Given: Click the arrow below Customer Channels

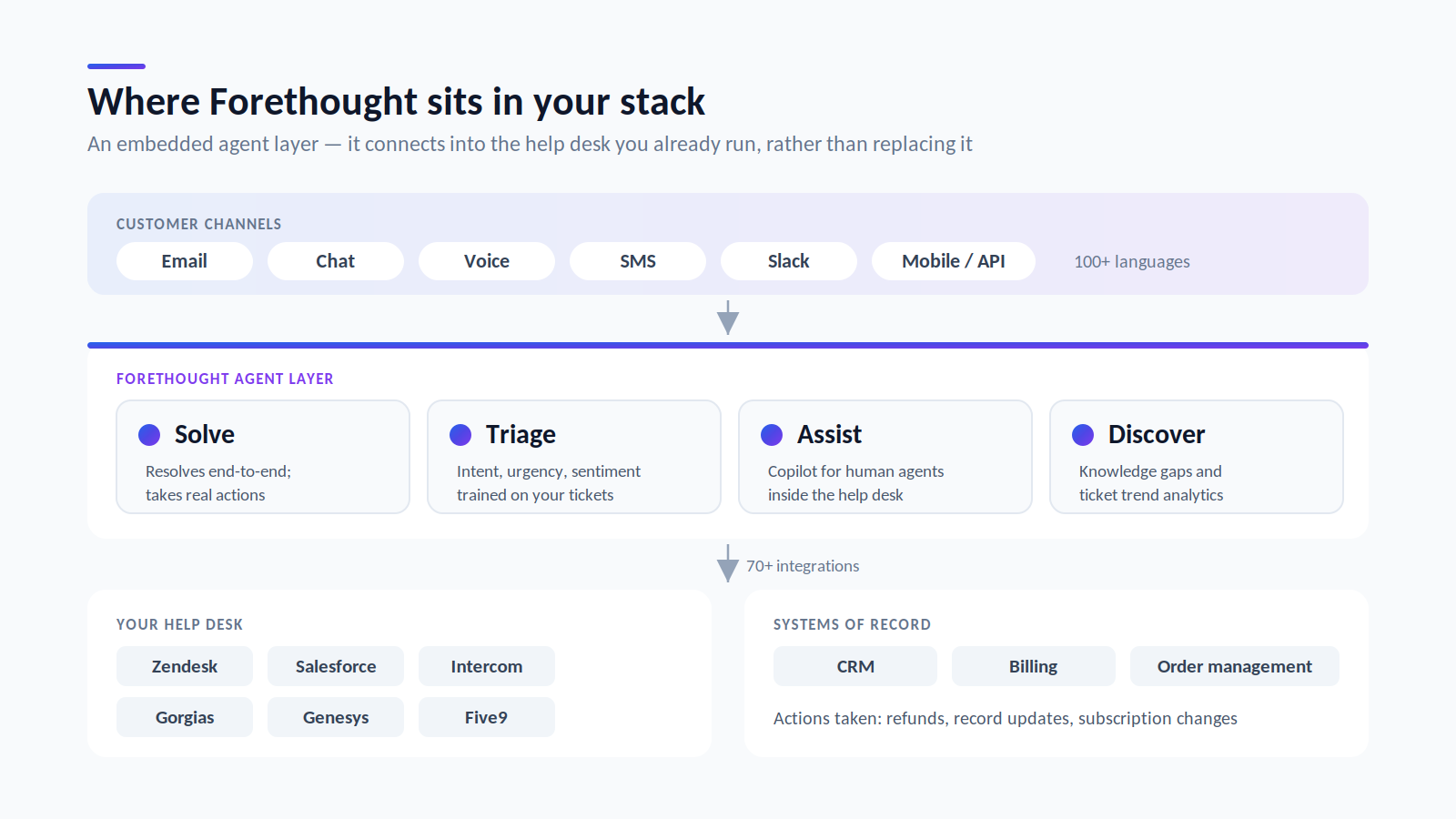Looking at the screenshot, I should click(x=728, y=318).
